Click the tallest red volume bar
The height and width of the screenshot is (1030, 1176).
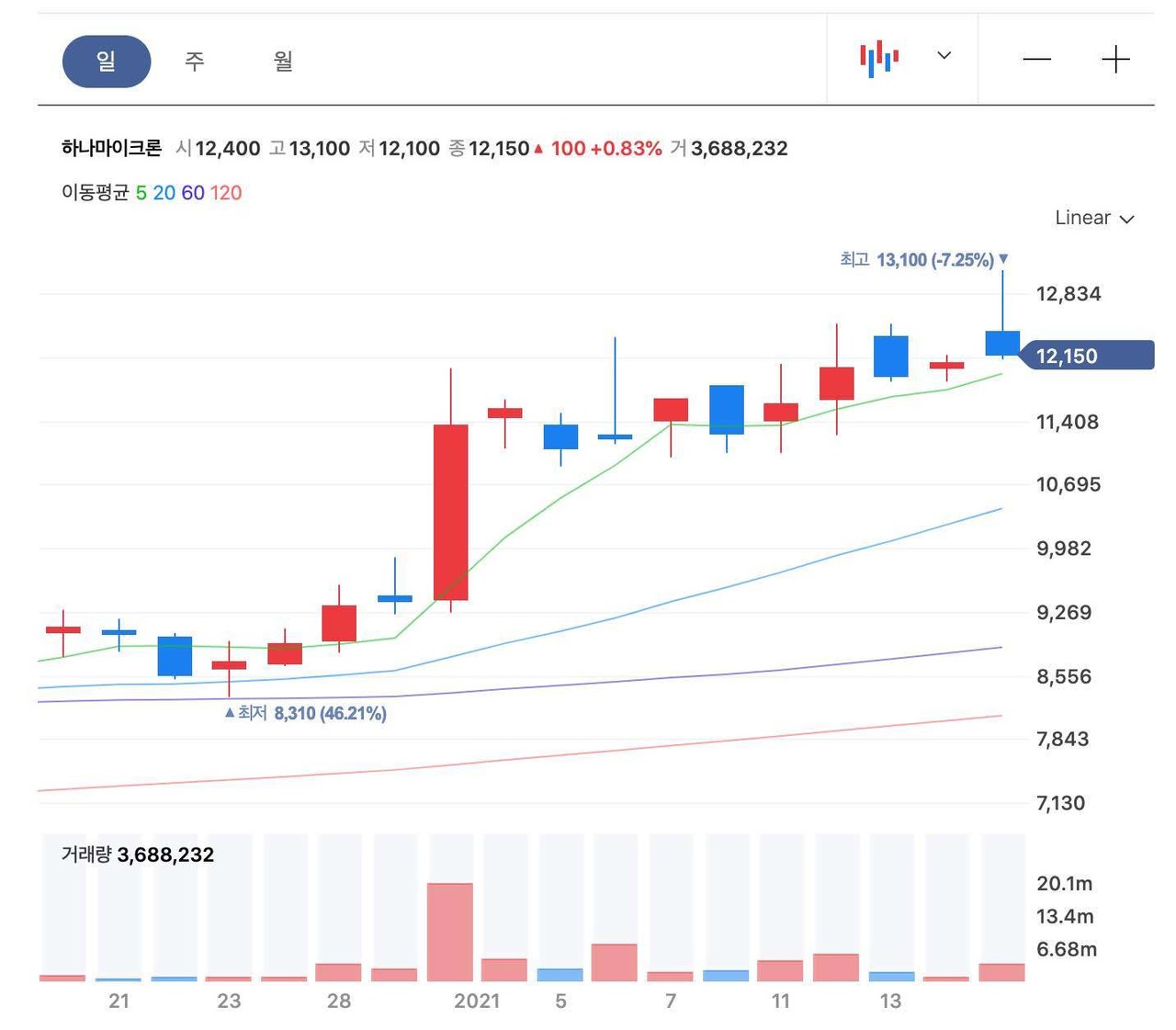(x=450, y=931)
